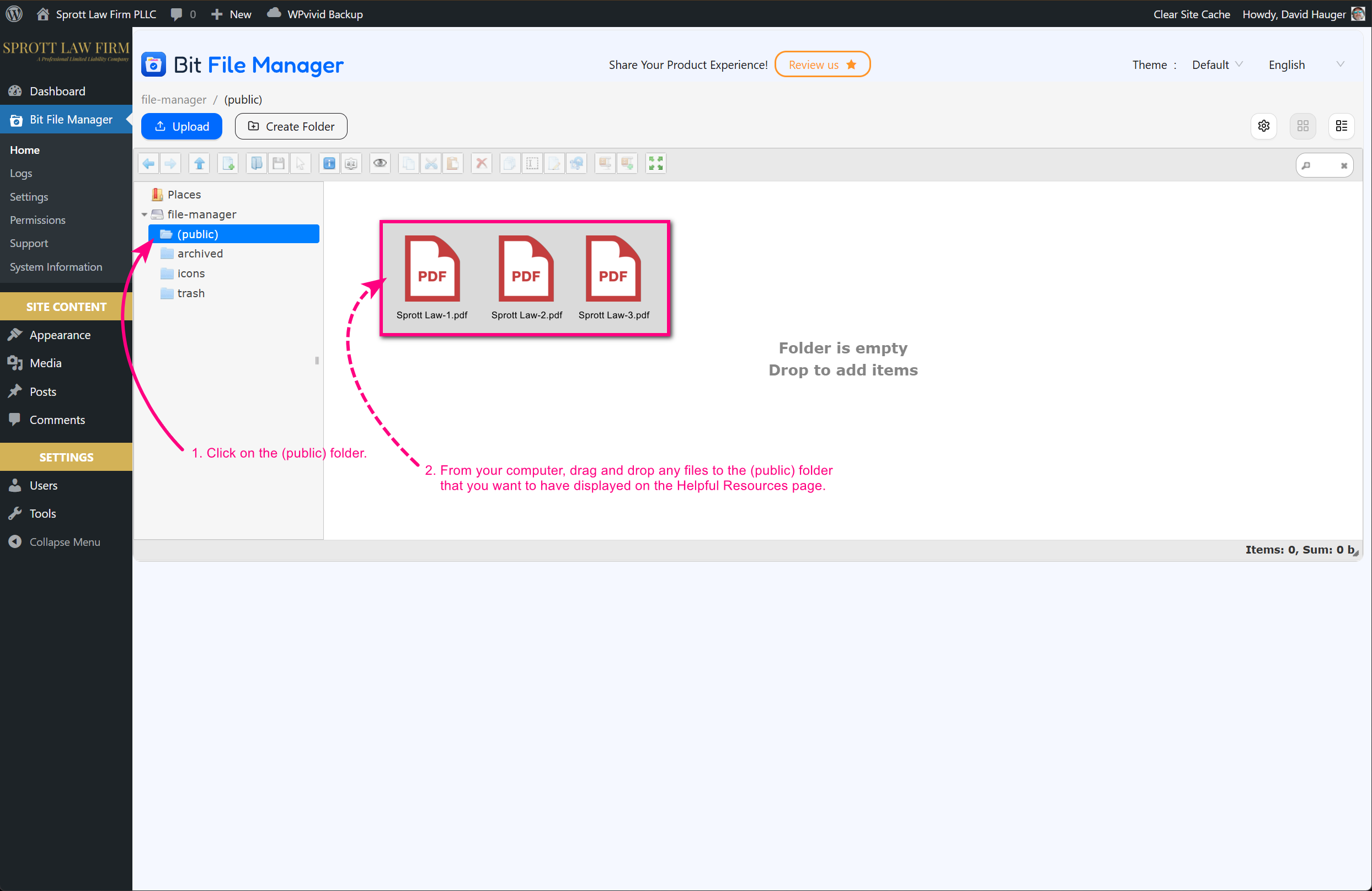Click the red X delete icon

[482, 164]
